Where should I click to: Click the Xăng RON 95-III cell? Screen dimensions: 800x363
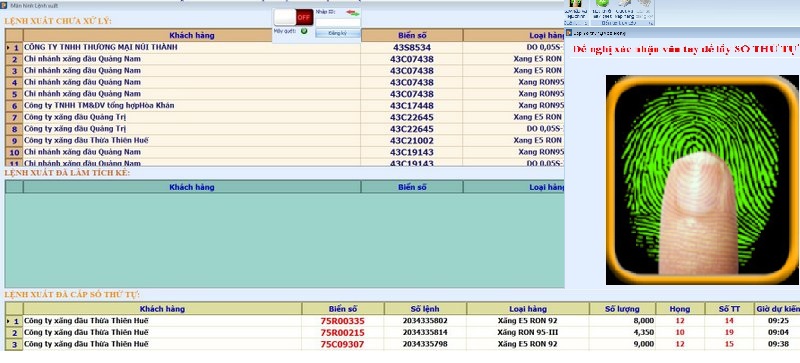pos(528,332)
